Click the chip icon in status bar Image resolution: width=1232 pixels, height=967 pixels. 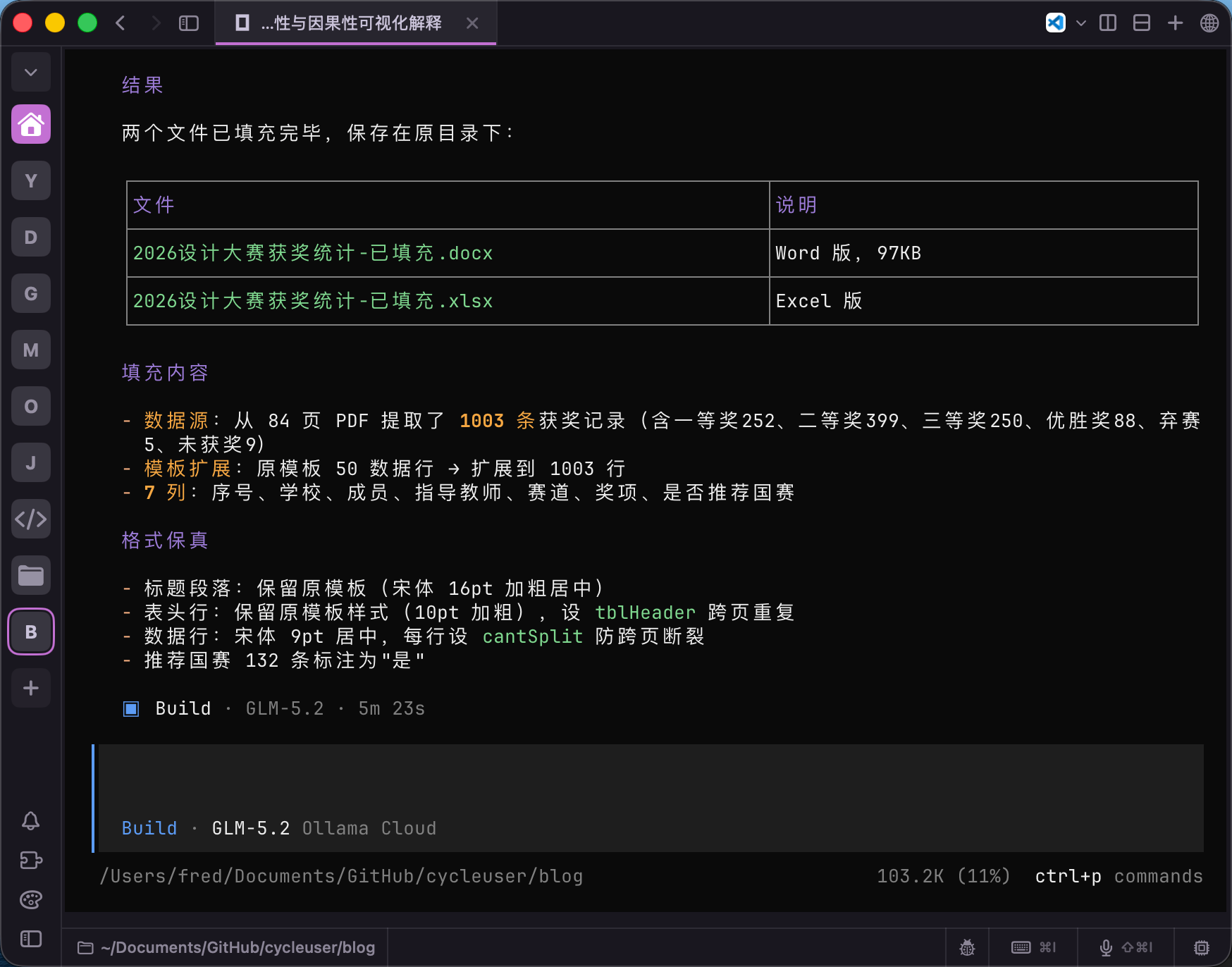tap(1202, 947)
